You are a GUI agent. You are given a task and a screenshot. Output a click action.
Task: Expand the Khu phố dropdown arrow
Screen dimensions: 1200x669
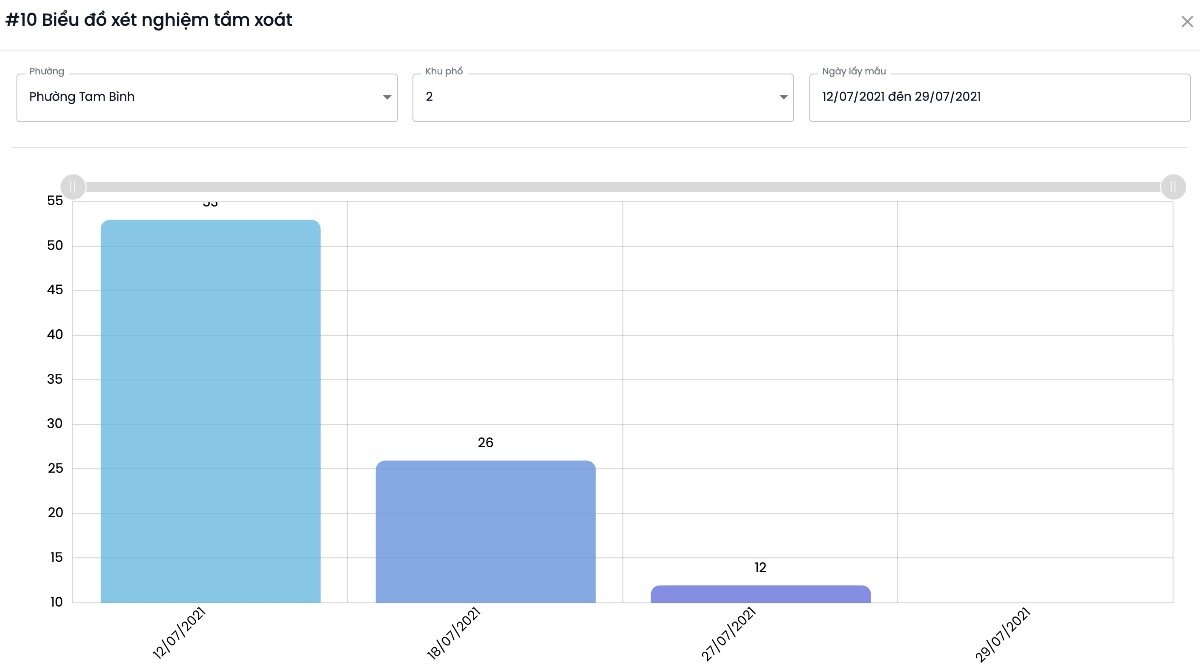click(784, 97)
